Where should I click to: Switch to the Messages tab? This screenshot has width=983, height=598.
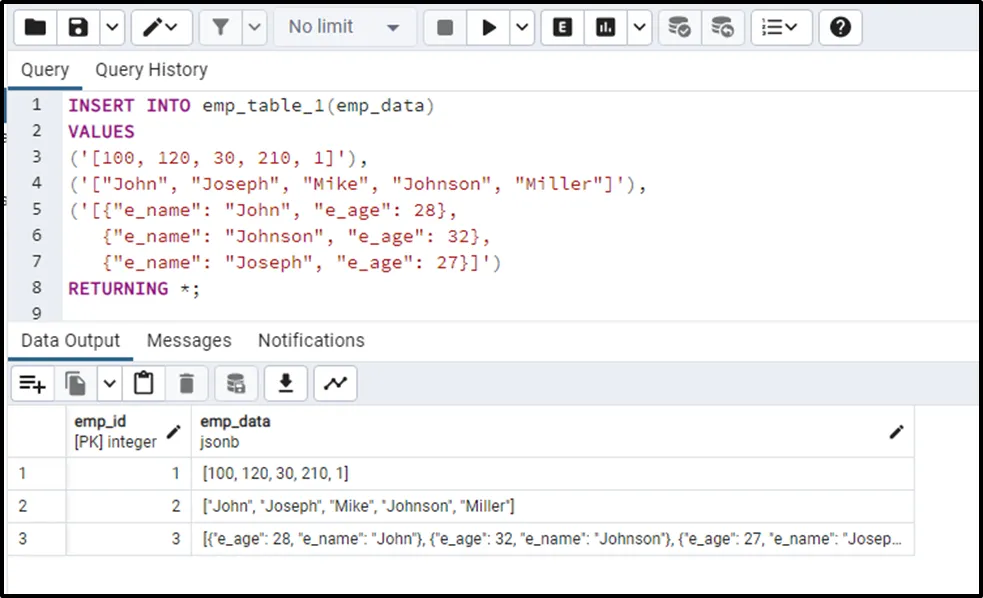(189, 341)
